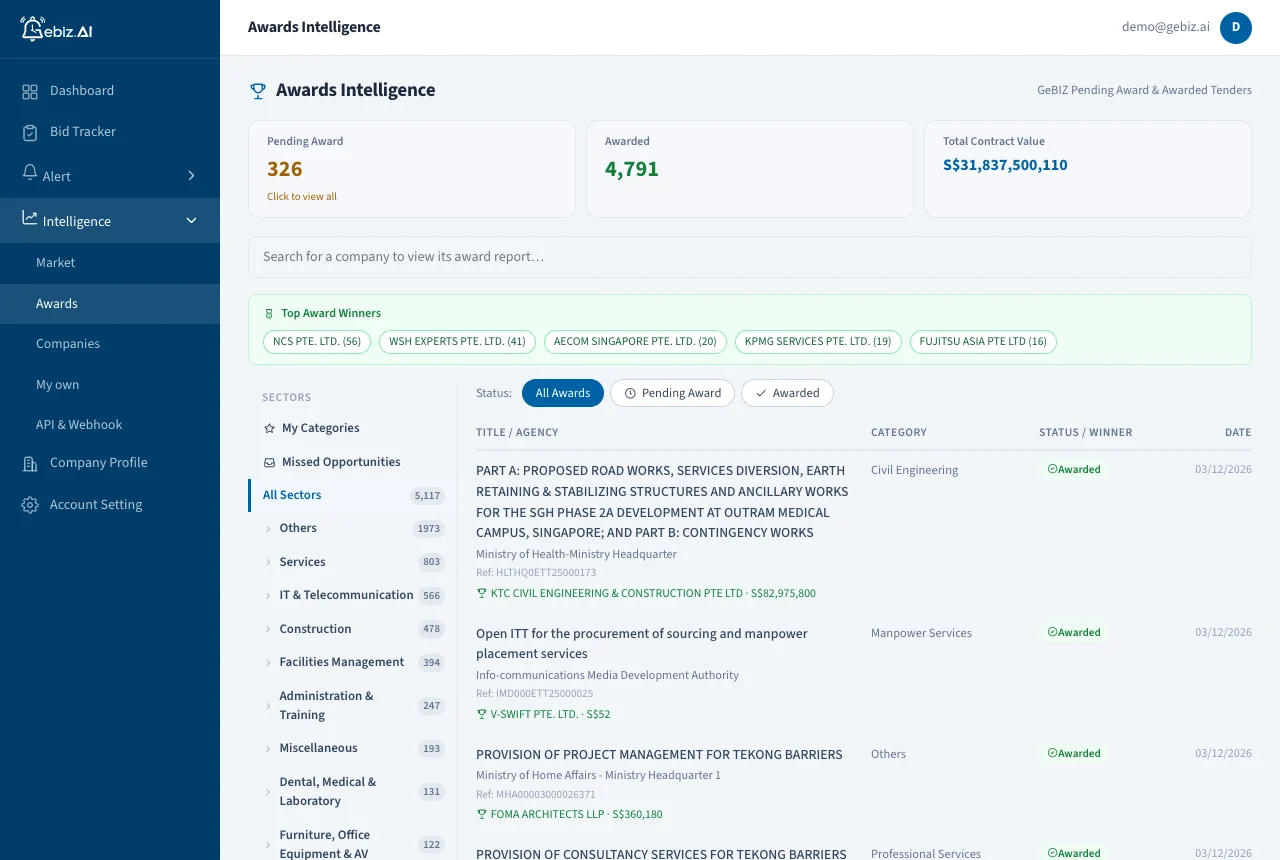Expand the IT & Telecommunication sector chevron
The image size is (1280, 860).
(268, 596)
